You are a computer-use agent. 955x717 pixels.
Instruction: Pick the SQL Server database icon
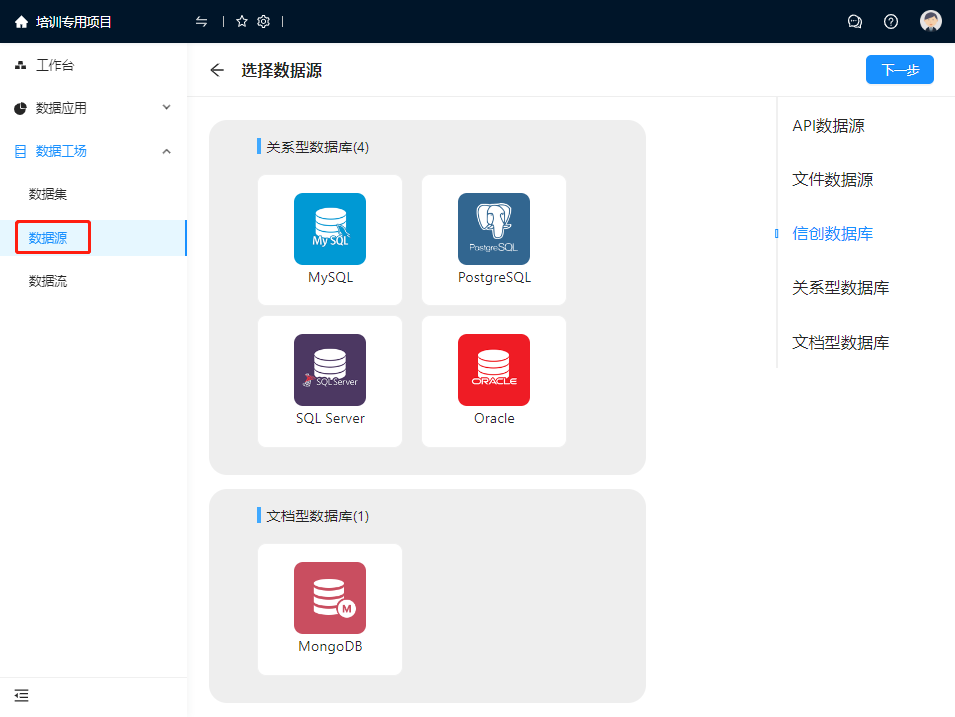point(330,370)
